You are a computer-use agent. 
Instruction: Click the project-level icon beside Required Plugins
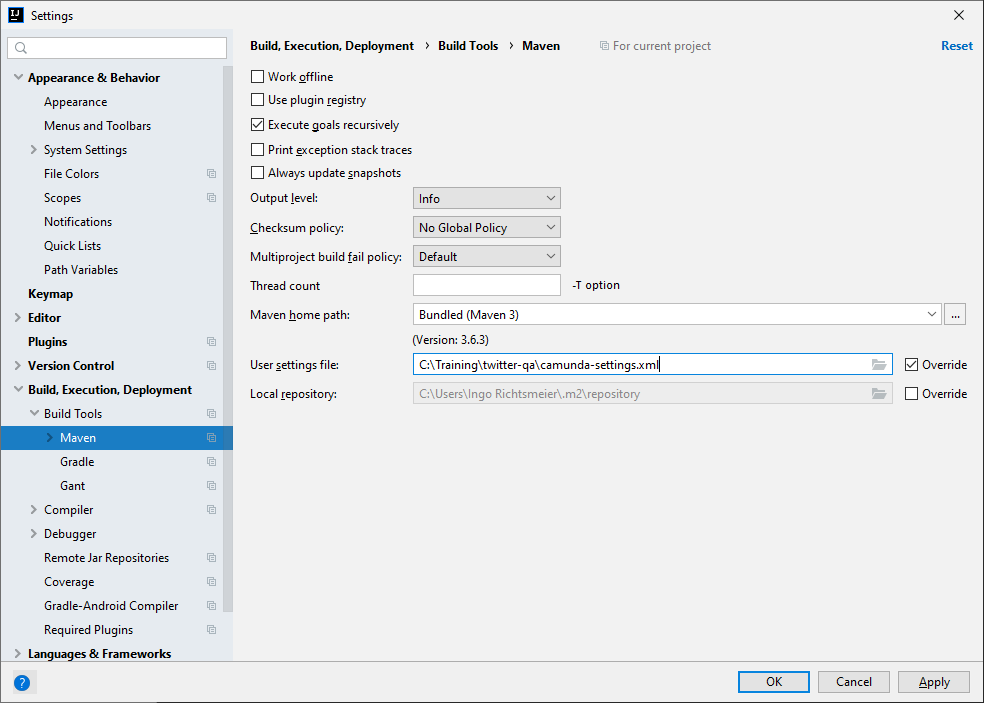coord(211,630)
